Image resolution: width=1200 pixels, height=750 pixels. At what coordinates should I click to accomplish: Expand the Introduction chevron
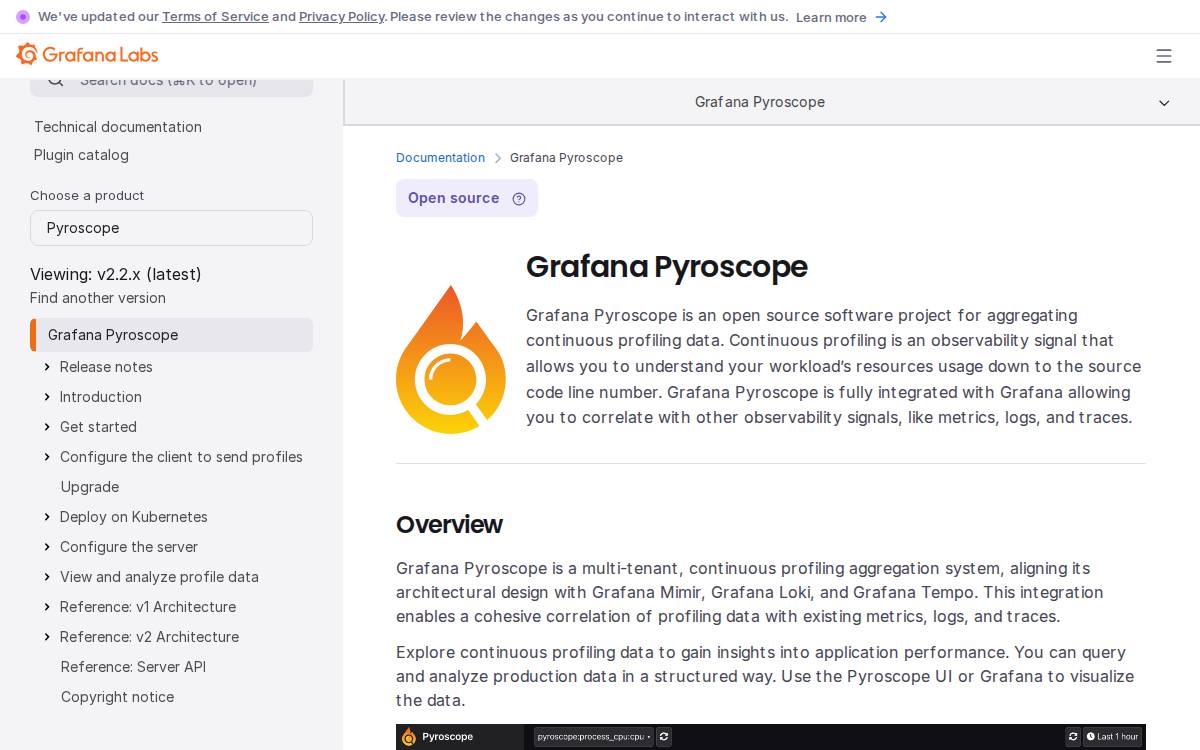[47, 397]
